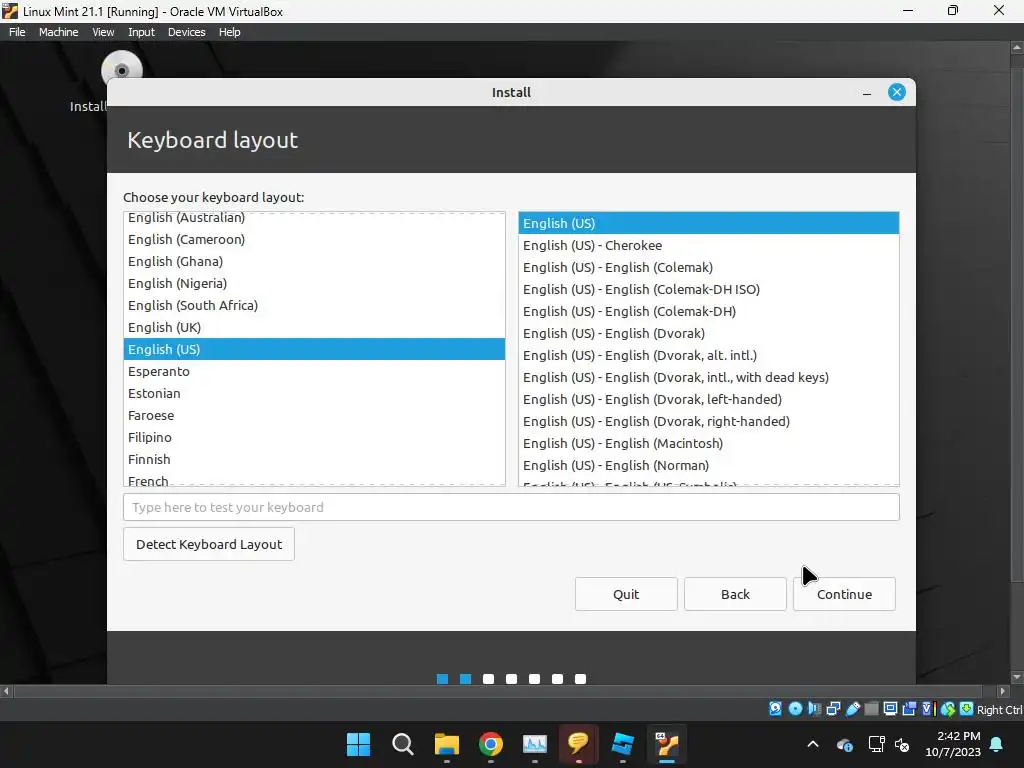Choose the English (Colemak) variant
The width and height of the screenshot is (1024, 768).
click(709, 267)
